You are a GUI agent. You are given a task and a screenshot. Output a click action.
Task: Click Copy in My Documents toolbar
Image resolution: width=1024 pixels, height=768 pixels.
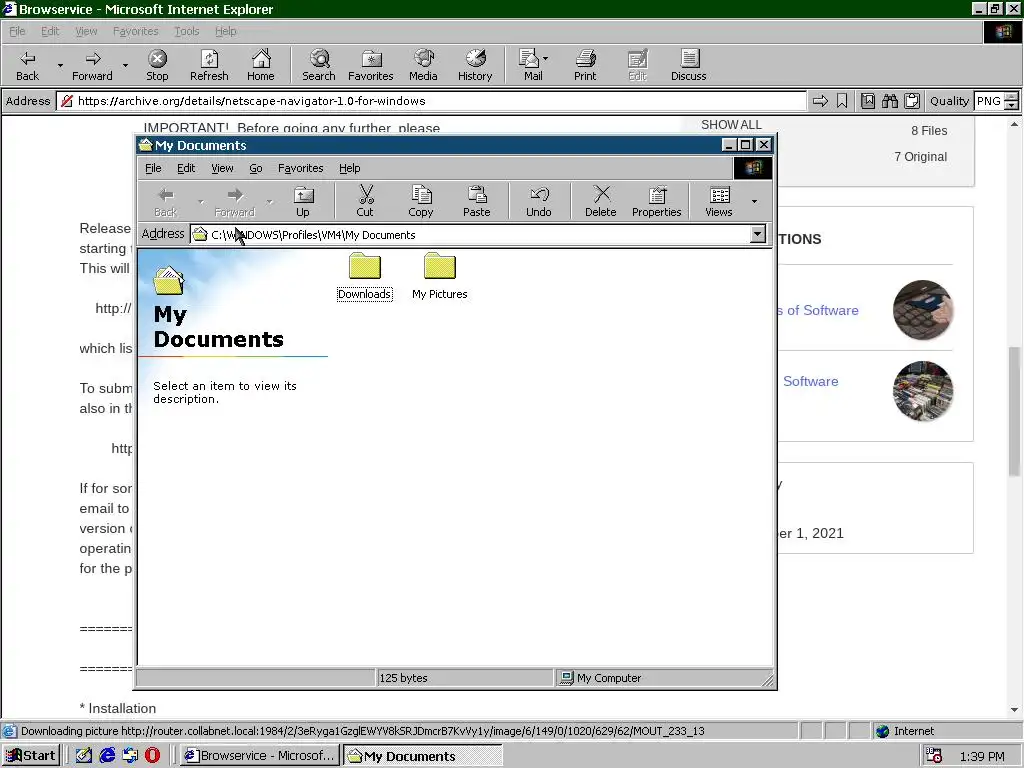click(421, 201)
